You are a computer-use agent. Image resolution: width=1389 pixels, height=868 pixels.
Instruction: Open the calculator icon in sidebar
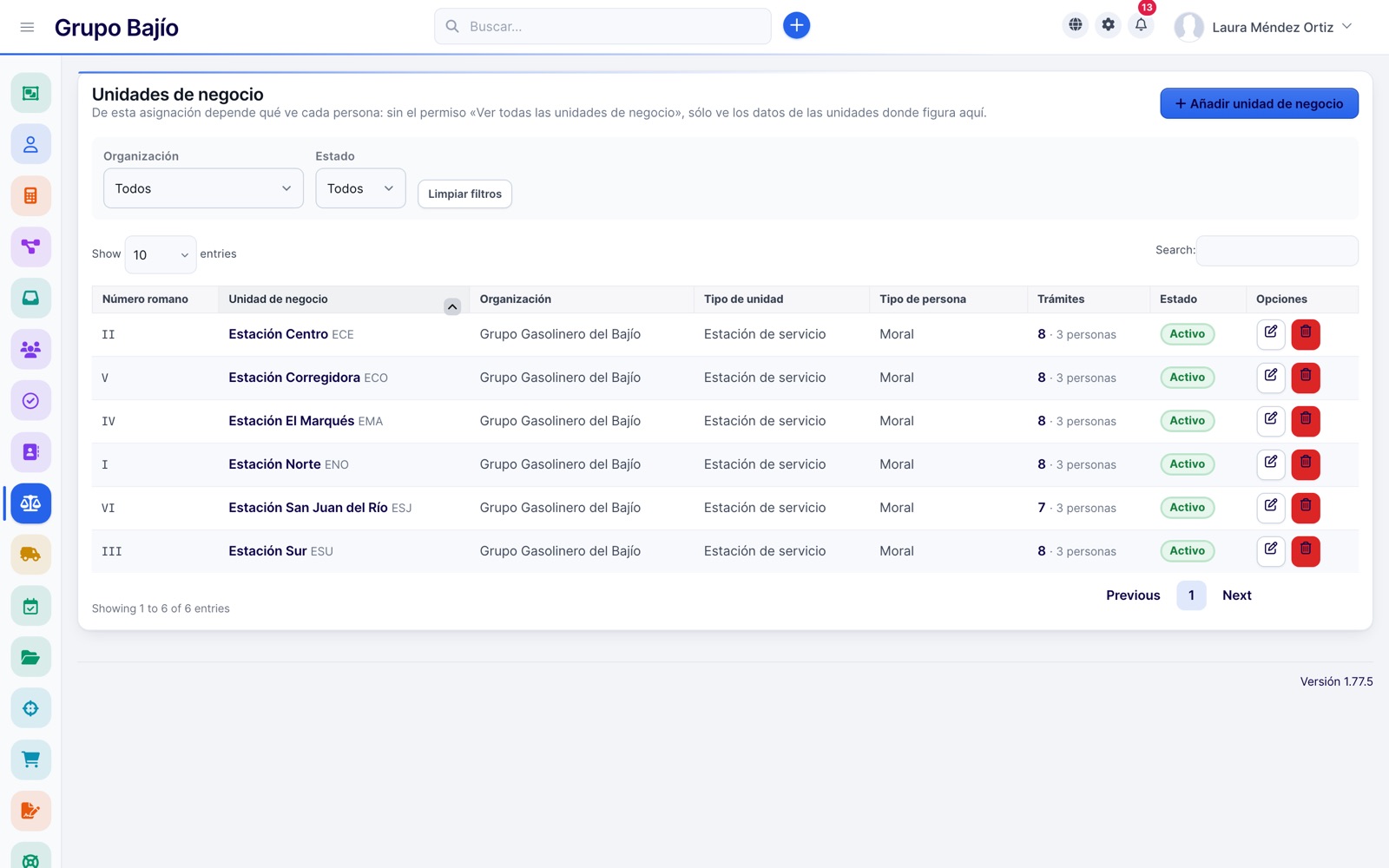coord(30,195)
